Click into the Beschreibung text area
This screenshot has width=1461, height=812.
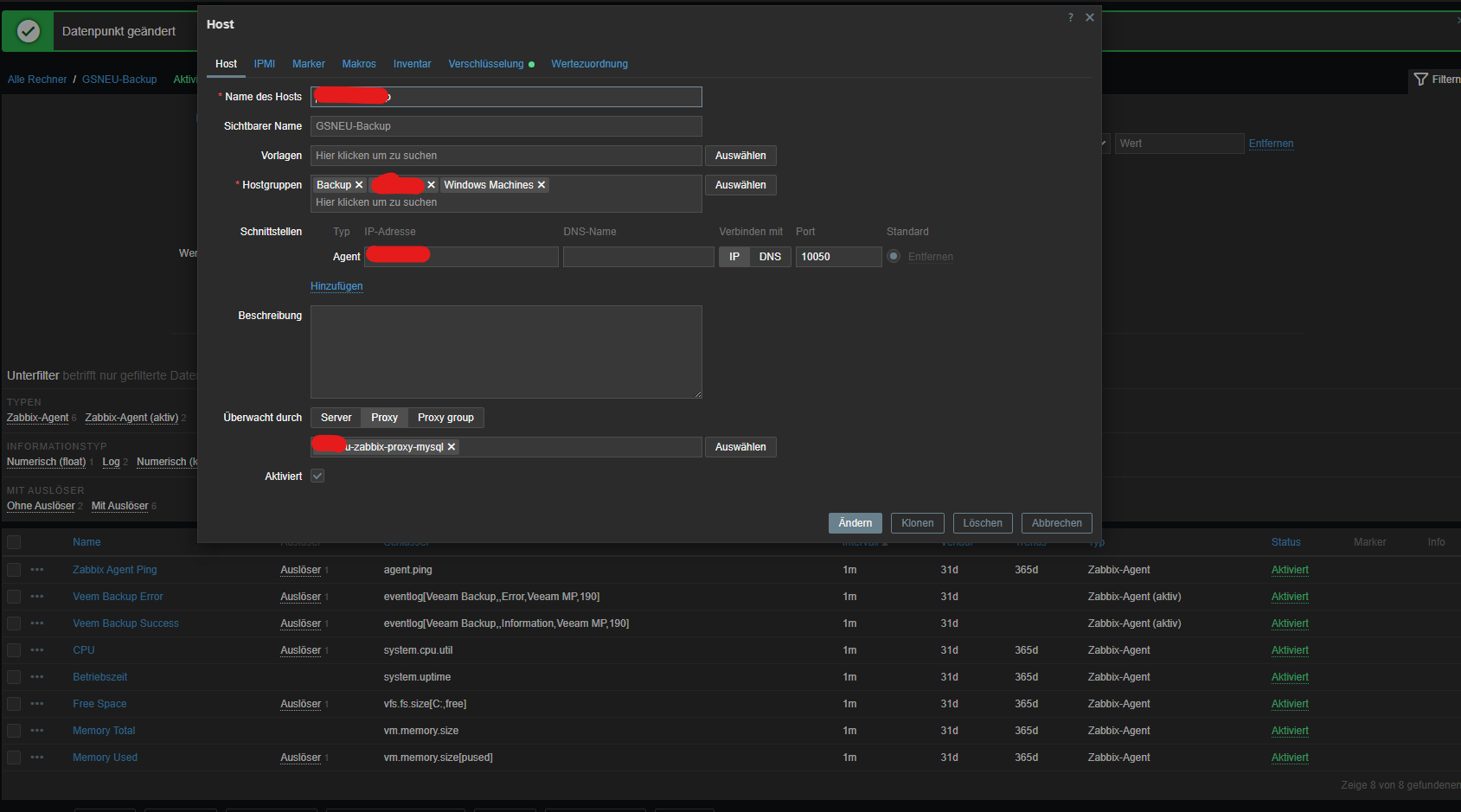[506, 352]
